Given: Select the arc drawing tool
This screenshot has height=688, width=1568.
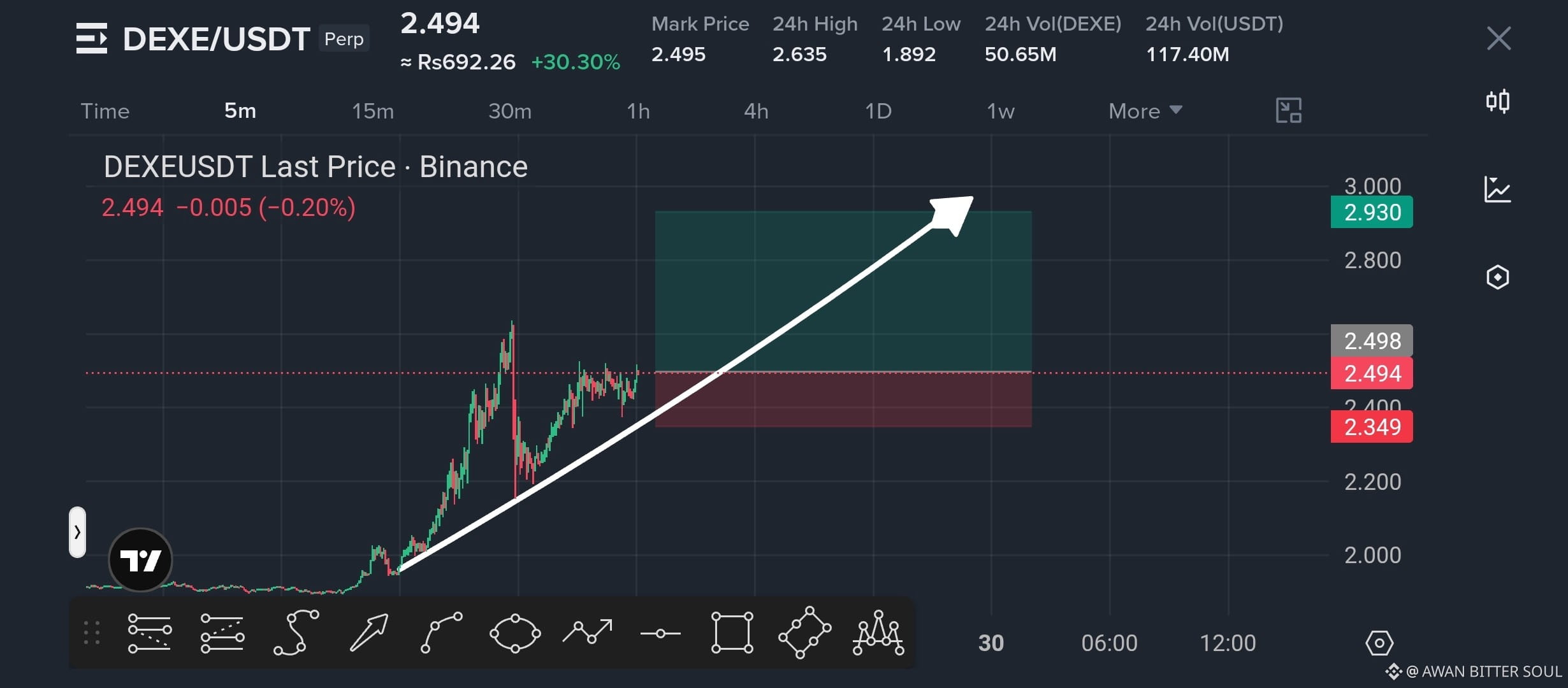Looking at the screenshot, I should 441,633.
